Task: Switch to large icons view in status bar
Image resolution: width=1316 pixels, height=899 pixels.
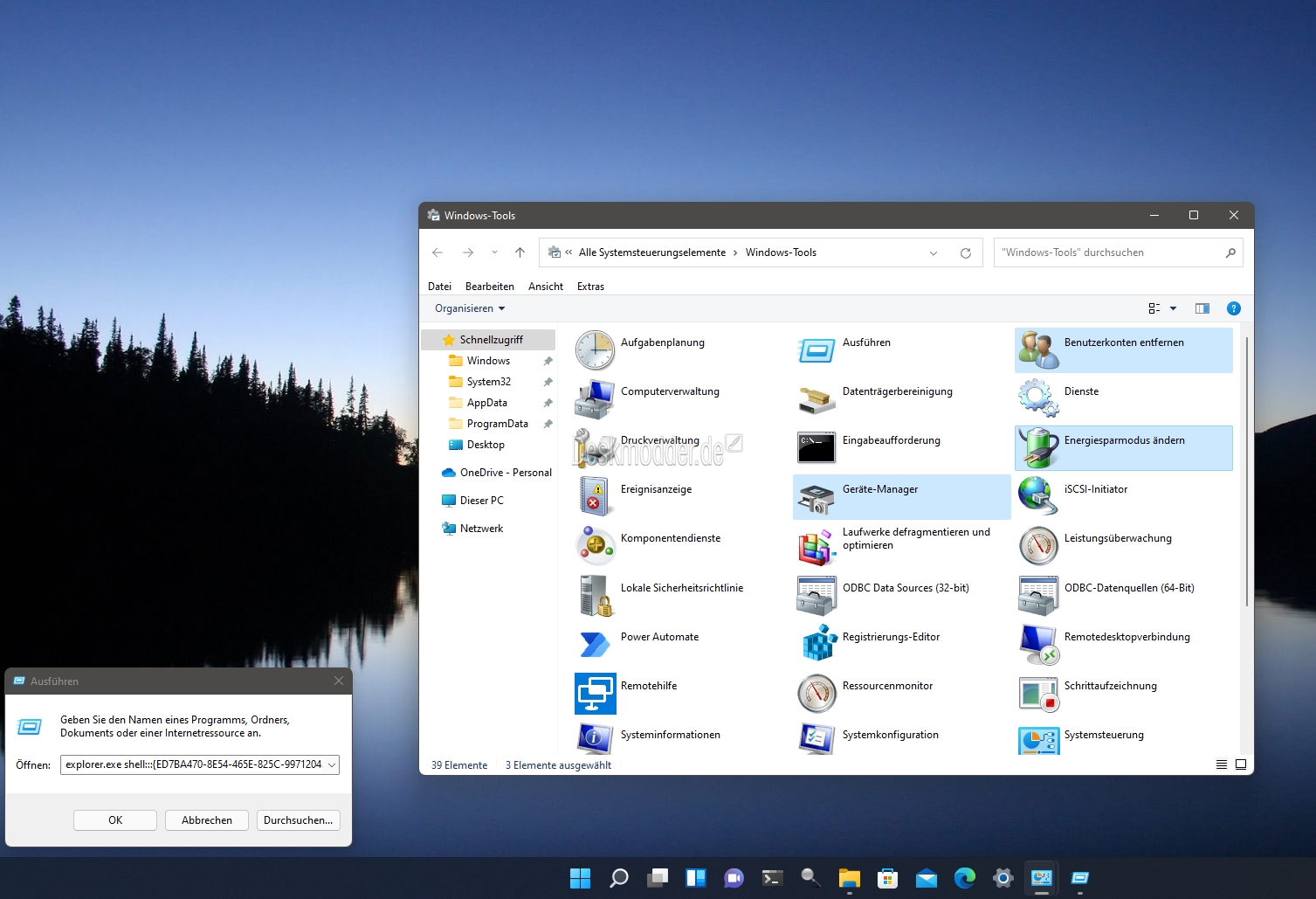Action: (1240, 764)
